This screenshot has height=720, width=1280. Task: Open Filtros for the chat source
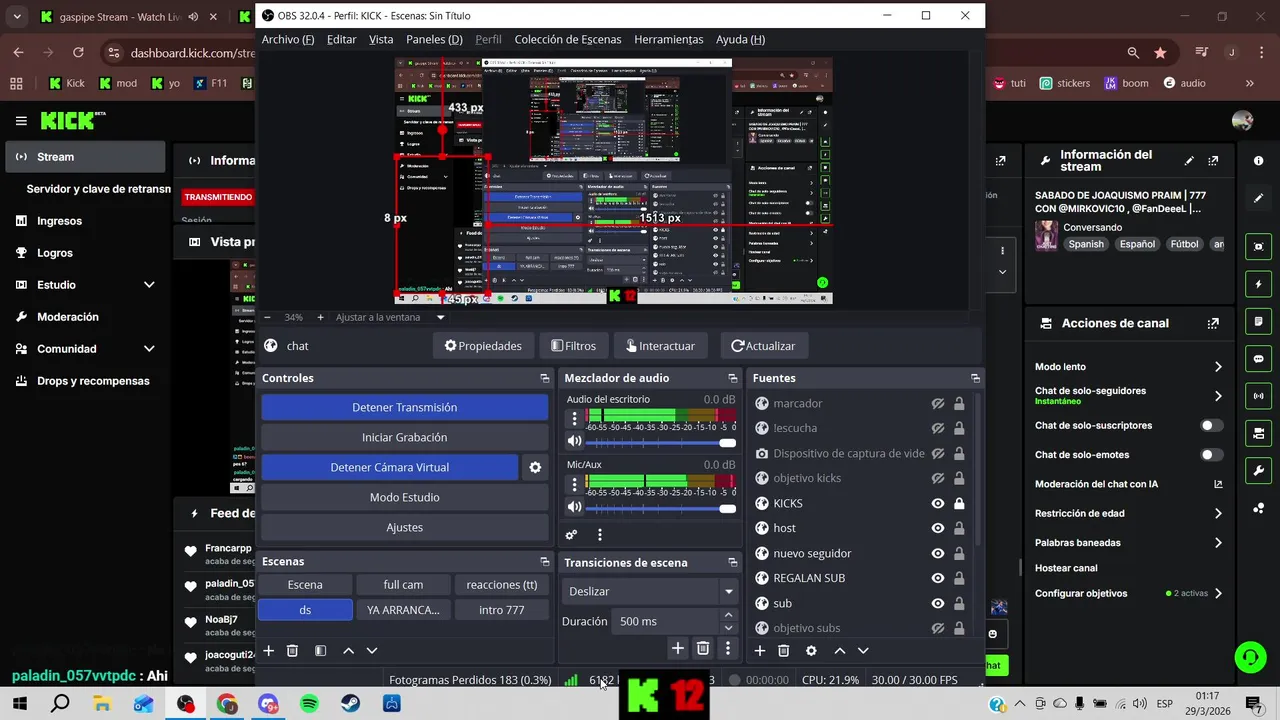pos(574,346)
